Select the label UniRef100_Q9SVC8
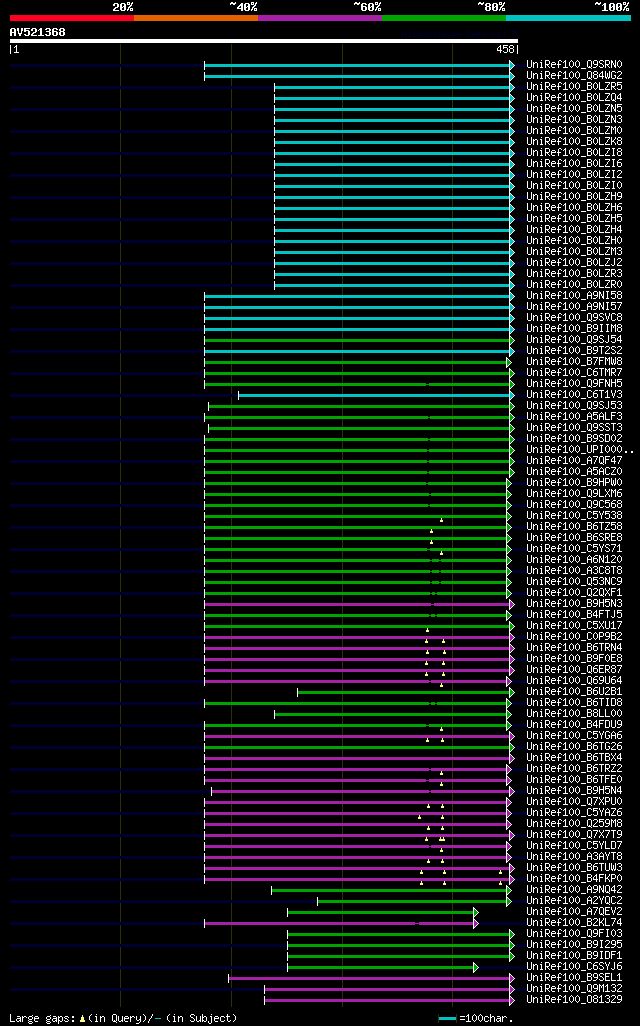 click(x=575, y=317)
